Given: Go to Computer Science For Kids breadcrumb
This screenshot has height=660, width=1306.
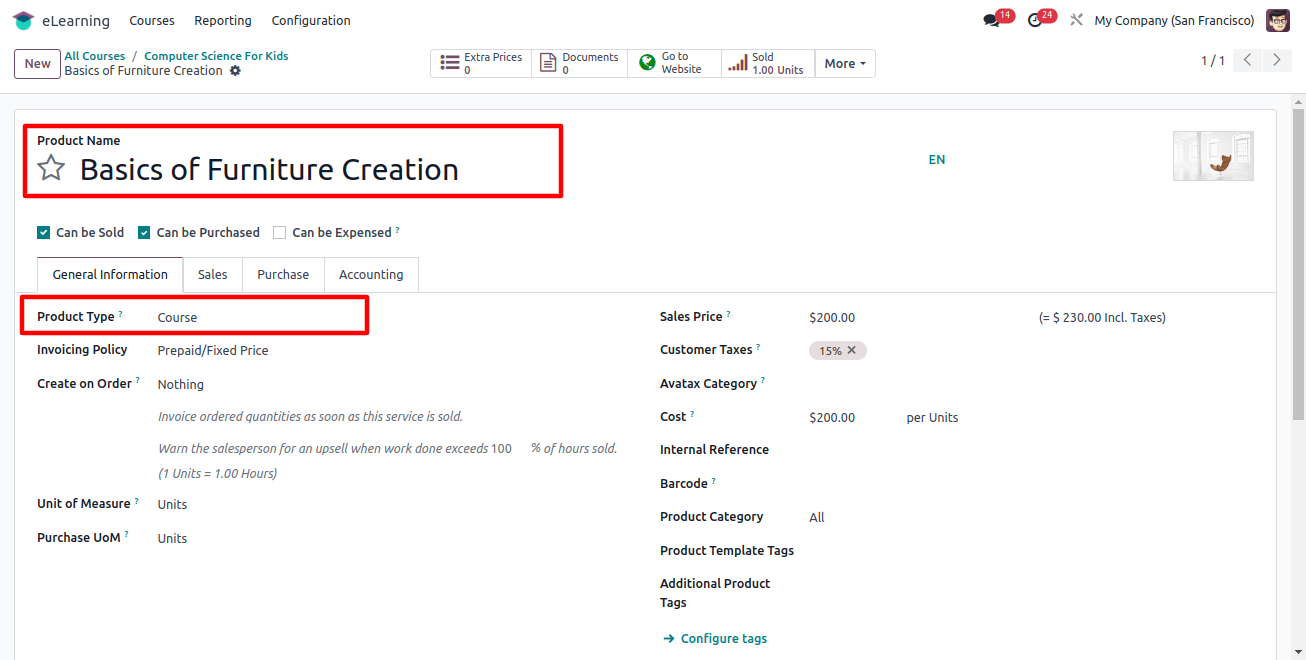Looking at the screenshot, I should pyautogui.click(x=216, y=56).
